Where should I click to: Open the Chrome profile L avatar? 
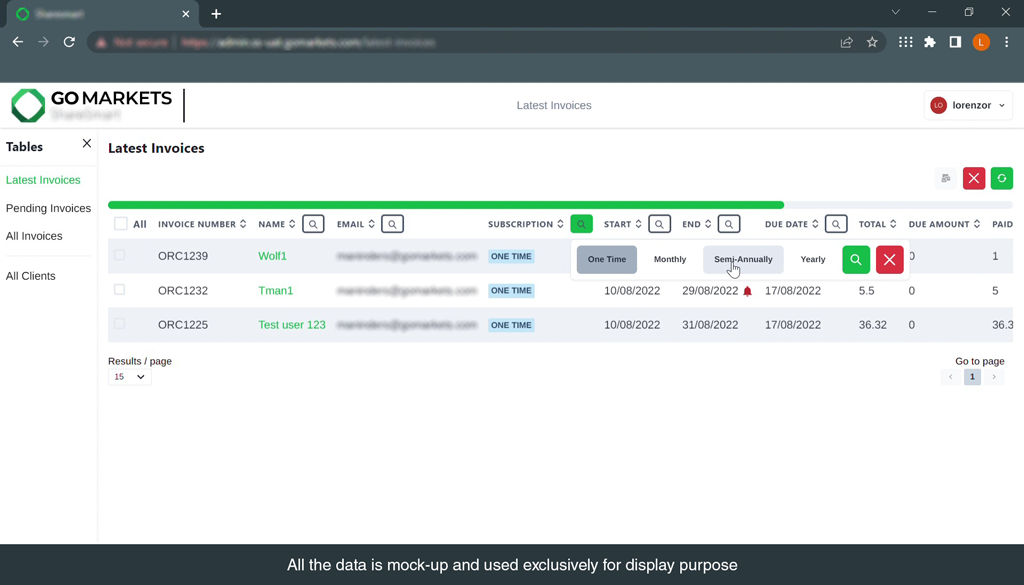point(981,42)
